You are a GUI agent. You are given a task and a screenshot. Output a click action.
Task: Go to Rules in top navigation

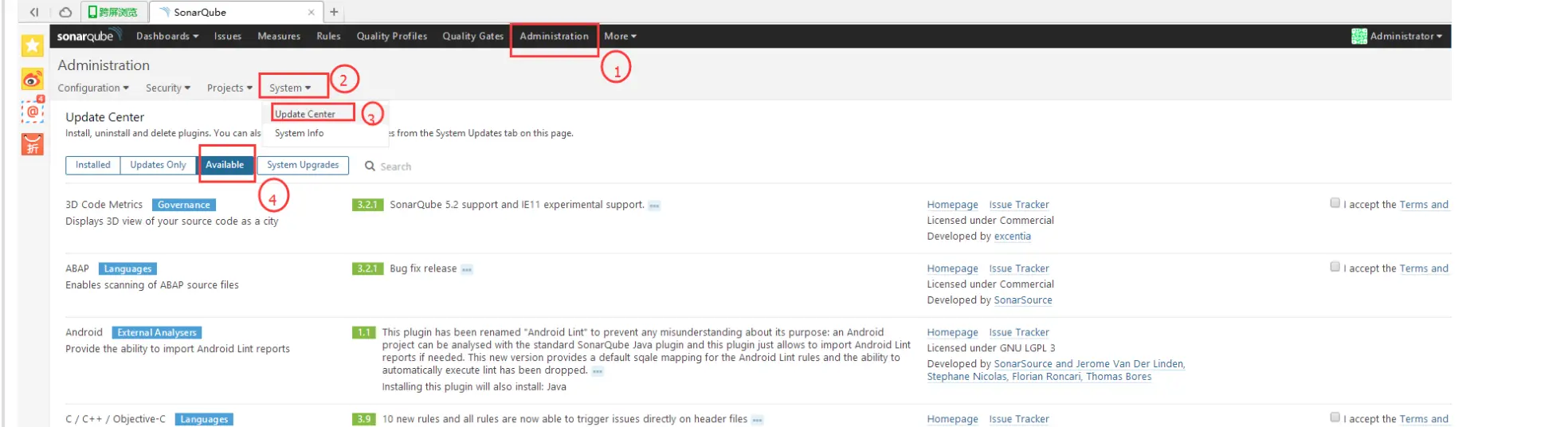tap(328, 36)
